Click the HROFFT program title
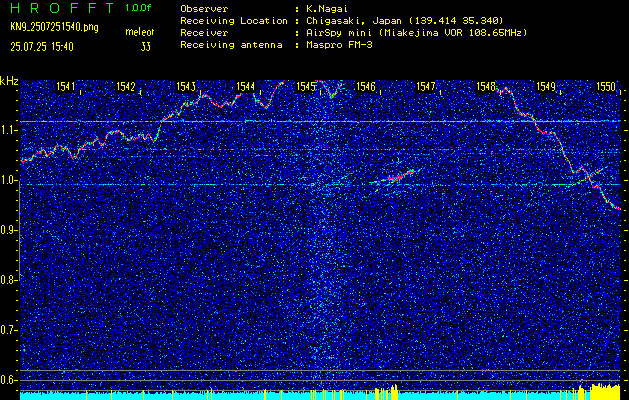 click(63, 8)
